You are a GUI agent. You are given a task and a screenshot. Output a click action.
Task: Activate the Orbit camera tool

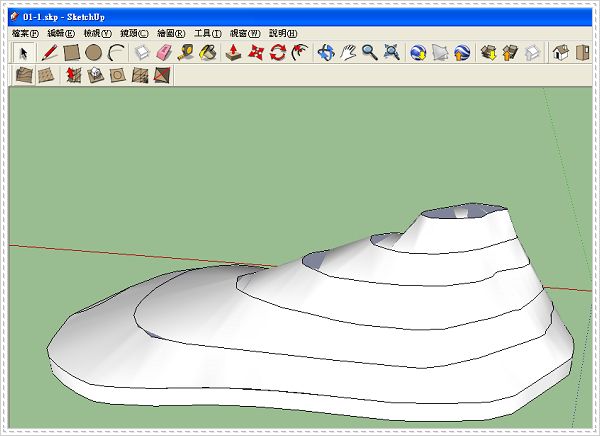tap(325, 52)
